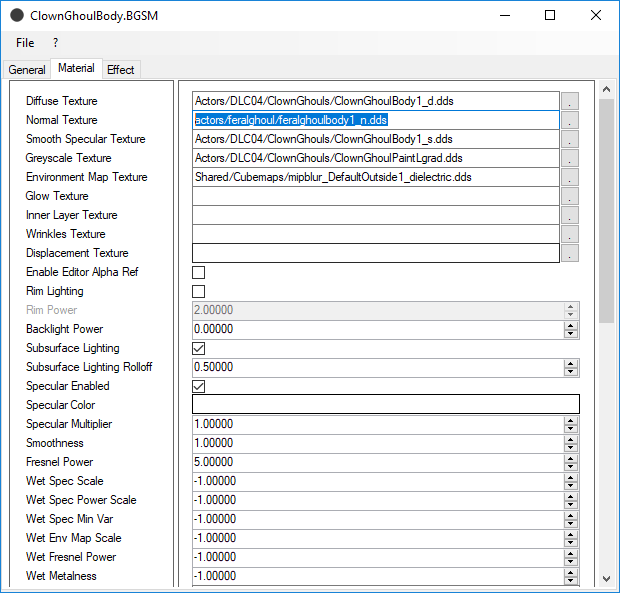Image resolution: width=620 pixels, height=593 pixels.
Task: Browse for the Inner Layer Texture file
Action: tap(570, 215)
